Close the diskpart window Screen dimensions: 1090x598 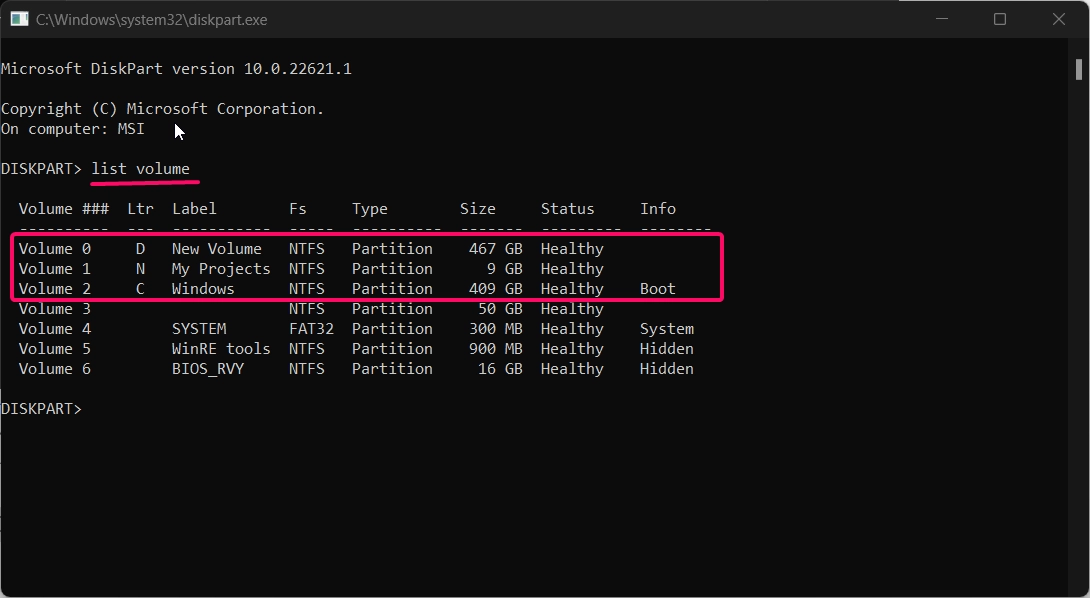coord(1059,19)
